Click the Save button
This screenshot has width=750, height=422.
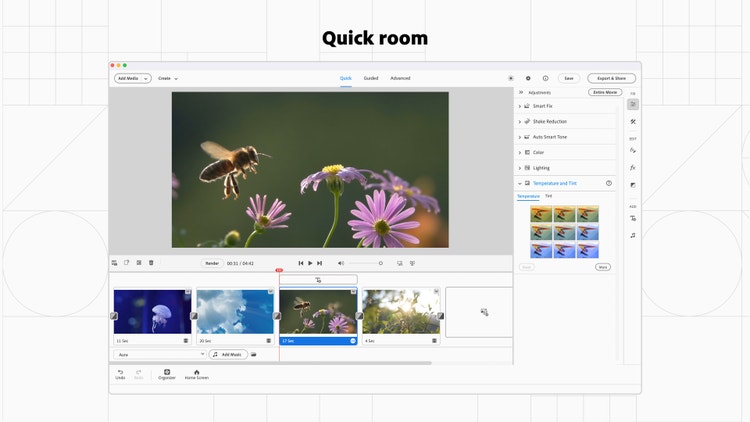[x=569, y=78]
